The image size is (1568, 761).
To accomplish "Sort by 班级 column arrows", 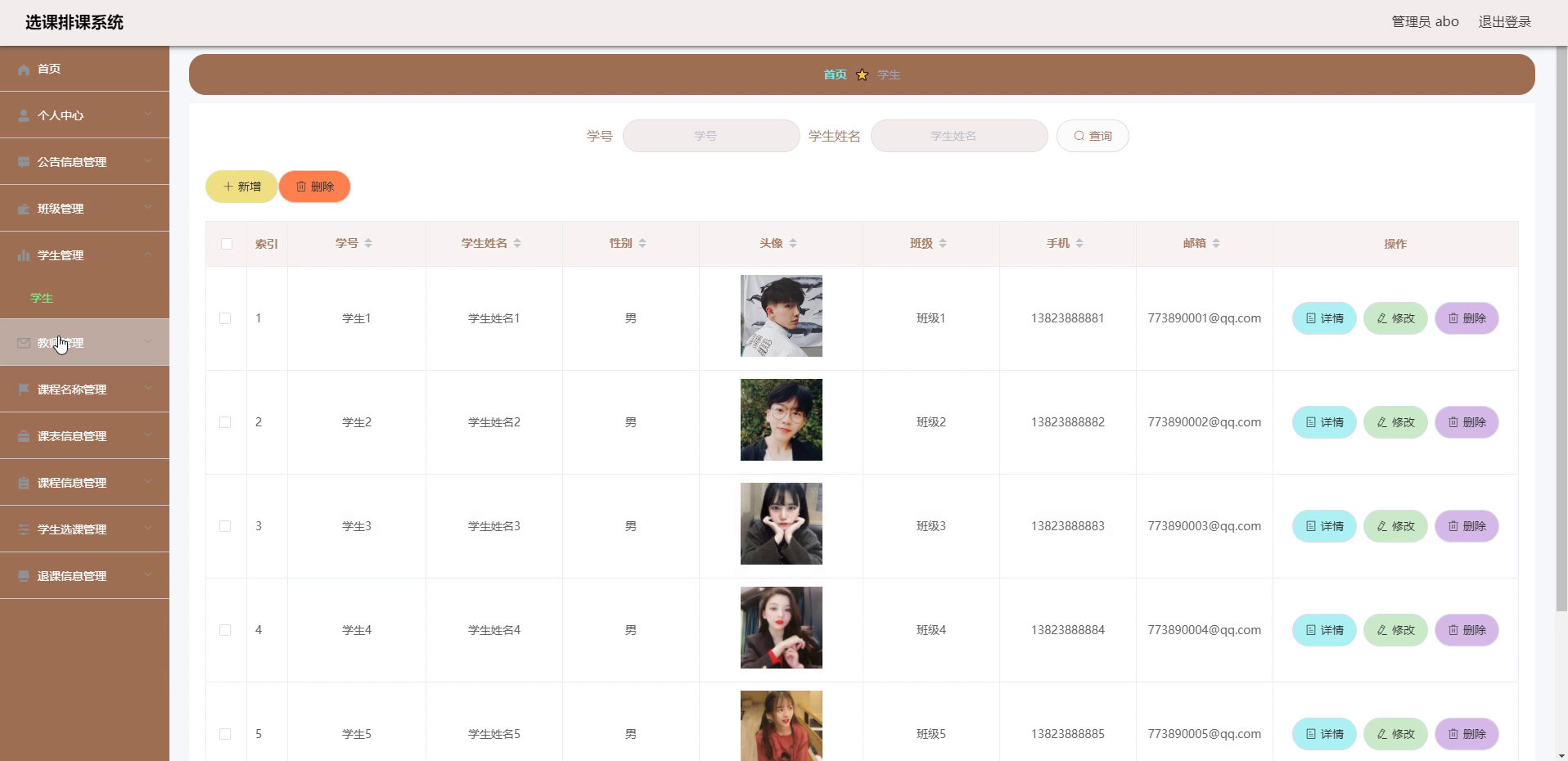I will 943,243.
